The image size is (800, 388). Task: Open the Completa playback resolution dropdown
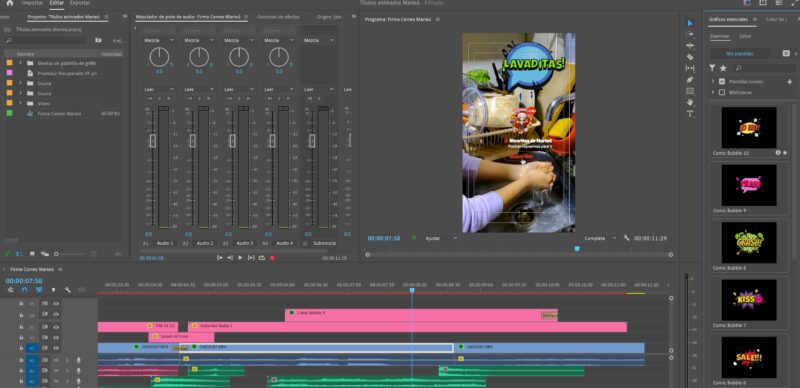pyautogui.click(x=600, y=238)
